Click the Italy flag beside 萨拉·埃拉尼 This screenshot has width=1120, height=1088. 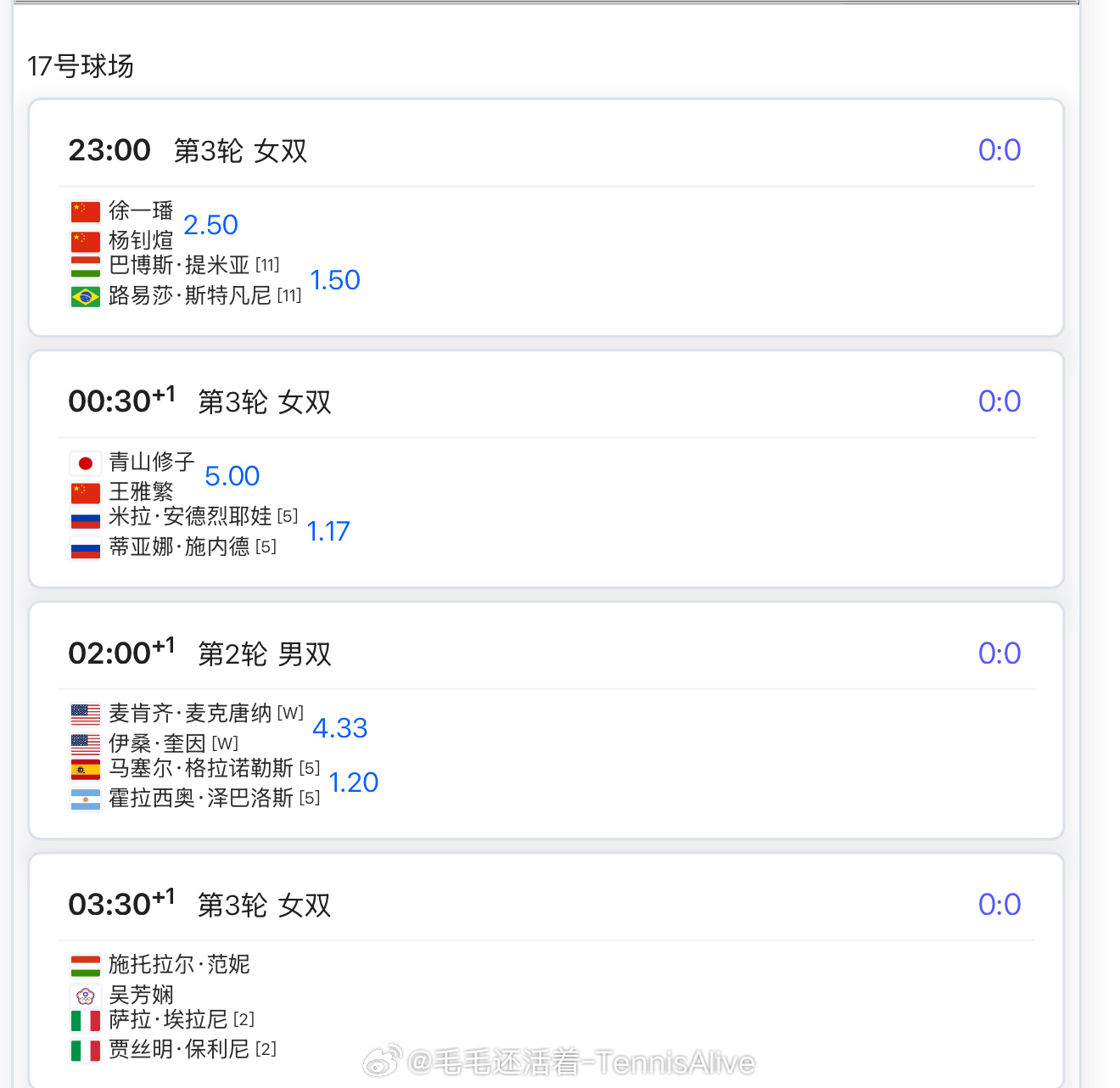pos(85,1020)
